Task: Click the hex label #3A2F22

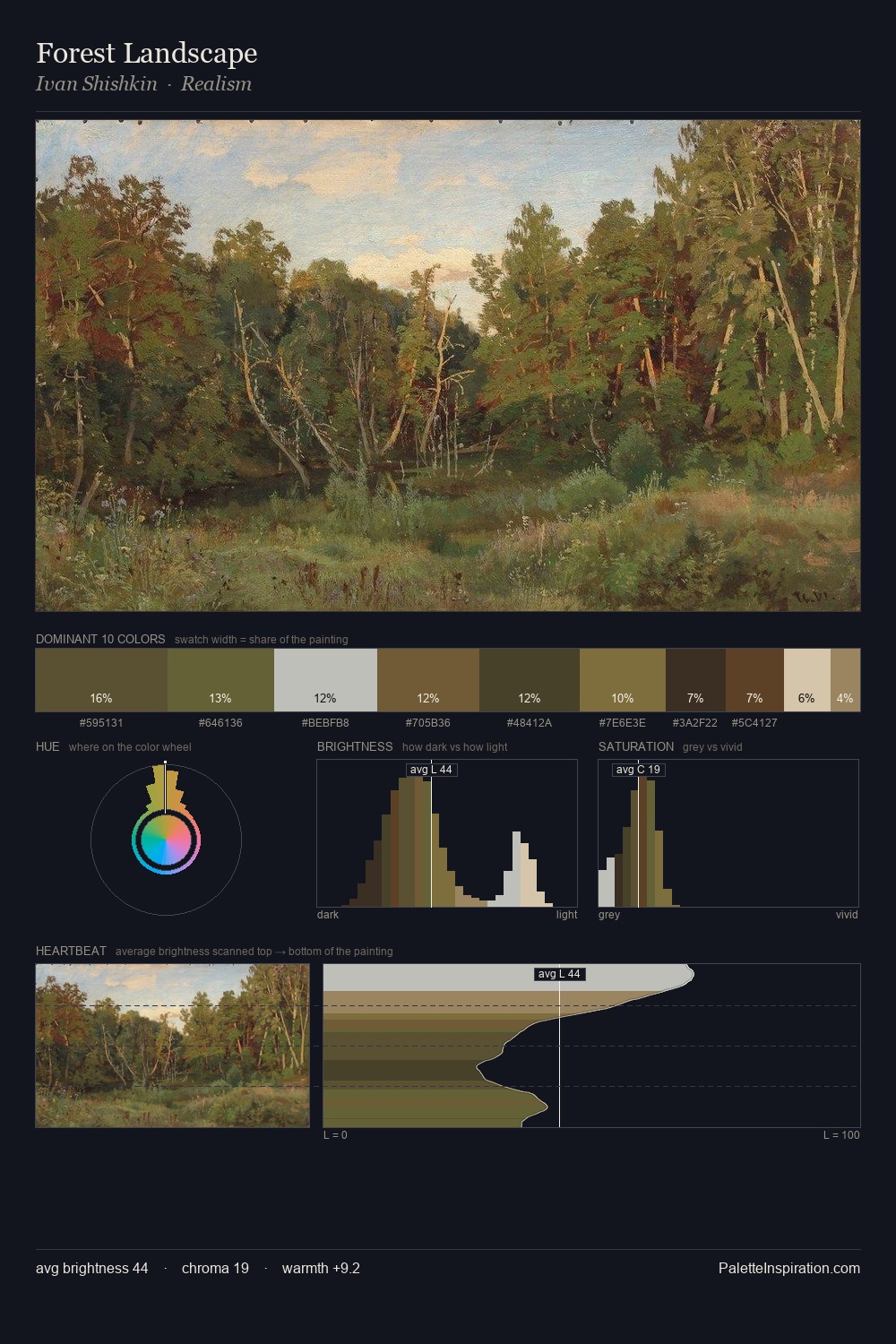Action: [x=695, y=723]
